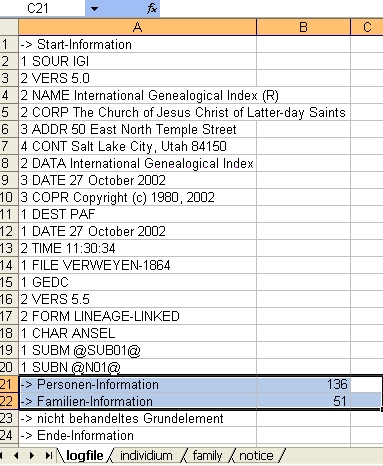Click the Name Box showing C21

42,8
